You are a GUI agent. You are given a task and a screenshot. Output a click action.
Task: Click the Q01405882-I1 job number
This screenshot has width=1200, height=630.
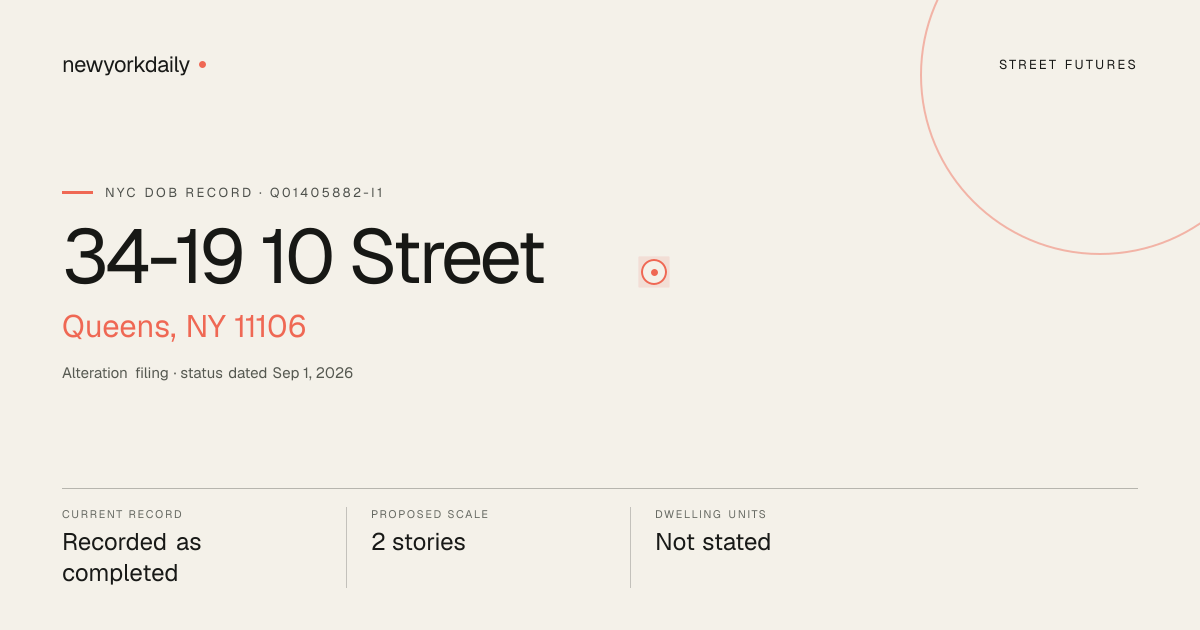click(x=327, y=192)
